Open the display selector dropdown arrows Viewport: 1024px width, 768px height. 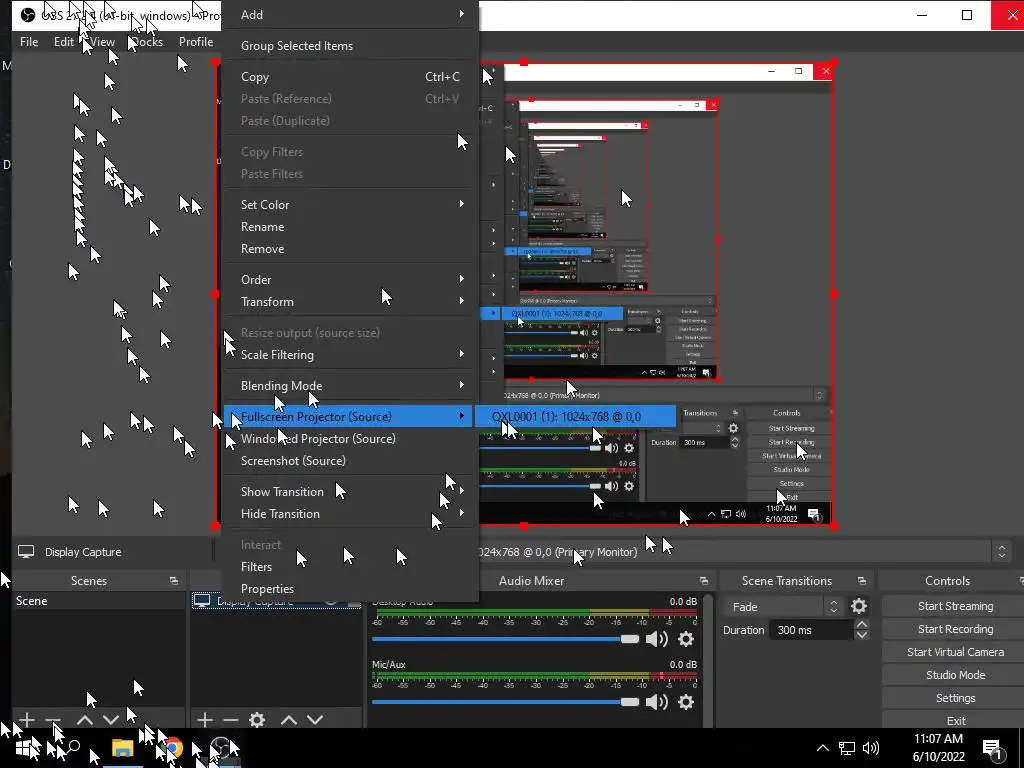1002,552
